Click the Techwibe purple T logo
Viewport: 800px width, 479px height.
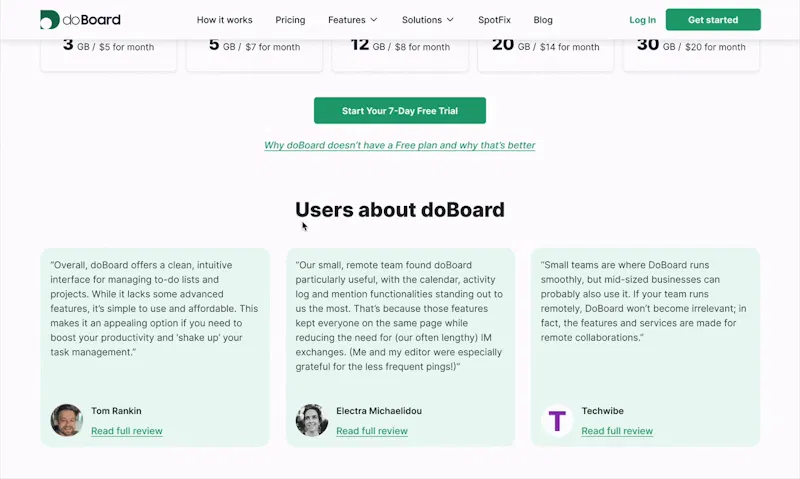557,420
